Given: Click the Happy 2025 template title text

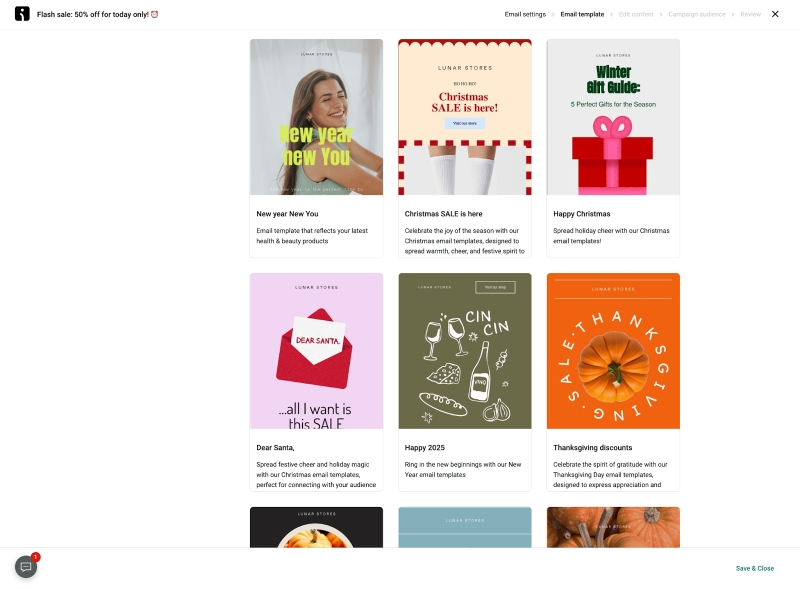Looking at the screenshot, I should point(424,447).
